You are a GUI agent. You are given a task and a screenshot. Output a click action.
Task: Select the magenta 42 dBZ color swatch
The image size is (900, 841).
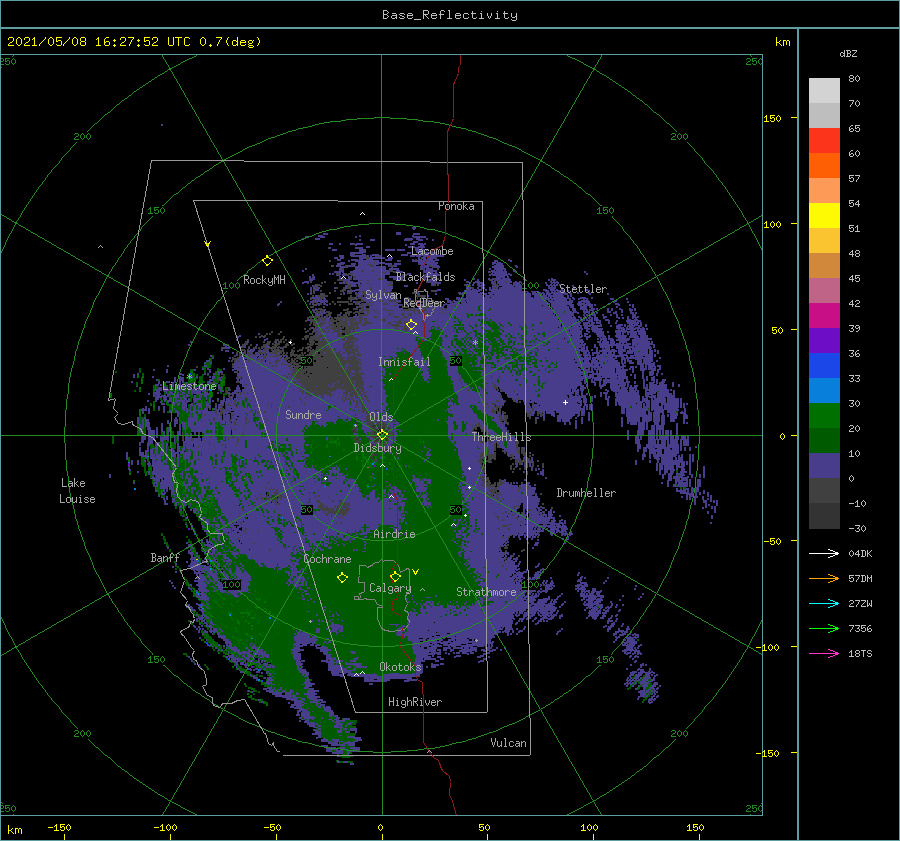click(824, 315)
